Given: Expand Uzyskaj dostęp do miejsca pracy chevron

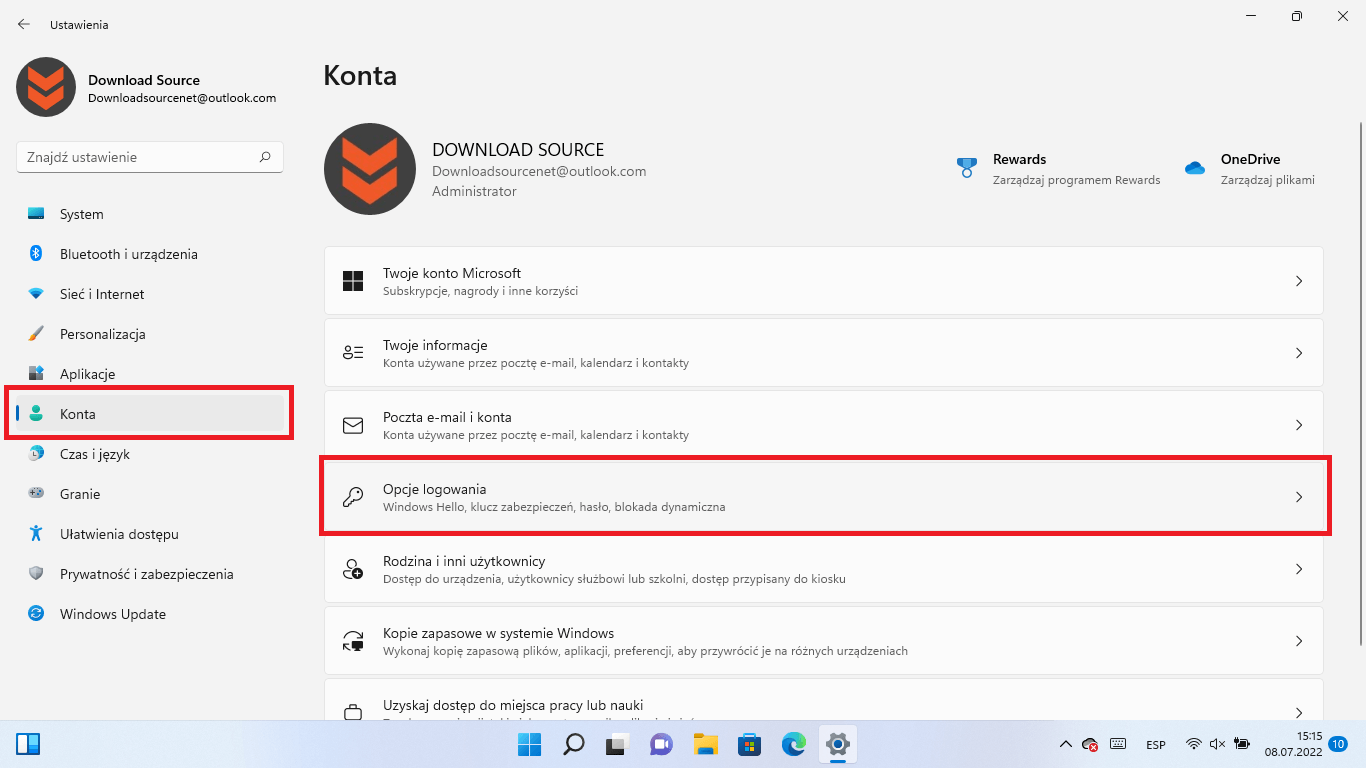Looking at the screenshot, I should 1299,713.
